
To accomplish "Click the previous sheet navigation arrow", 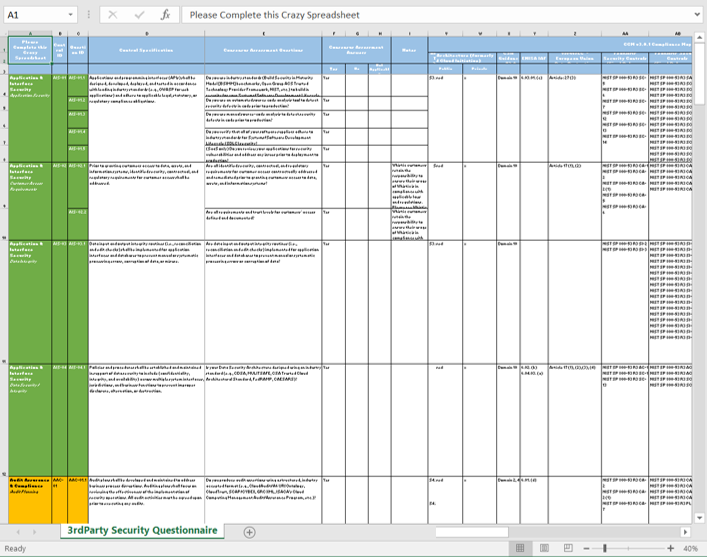I will [x=18, y=532].
